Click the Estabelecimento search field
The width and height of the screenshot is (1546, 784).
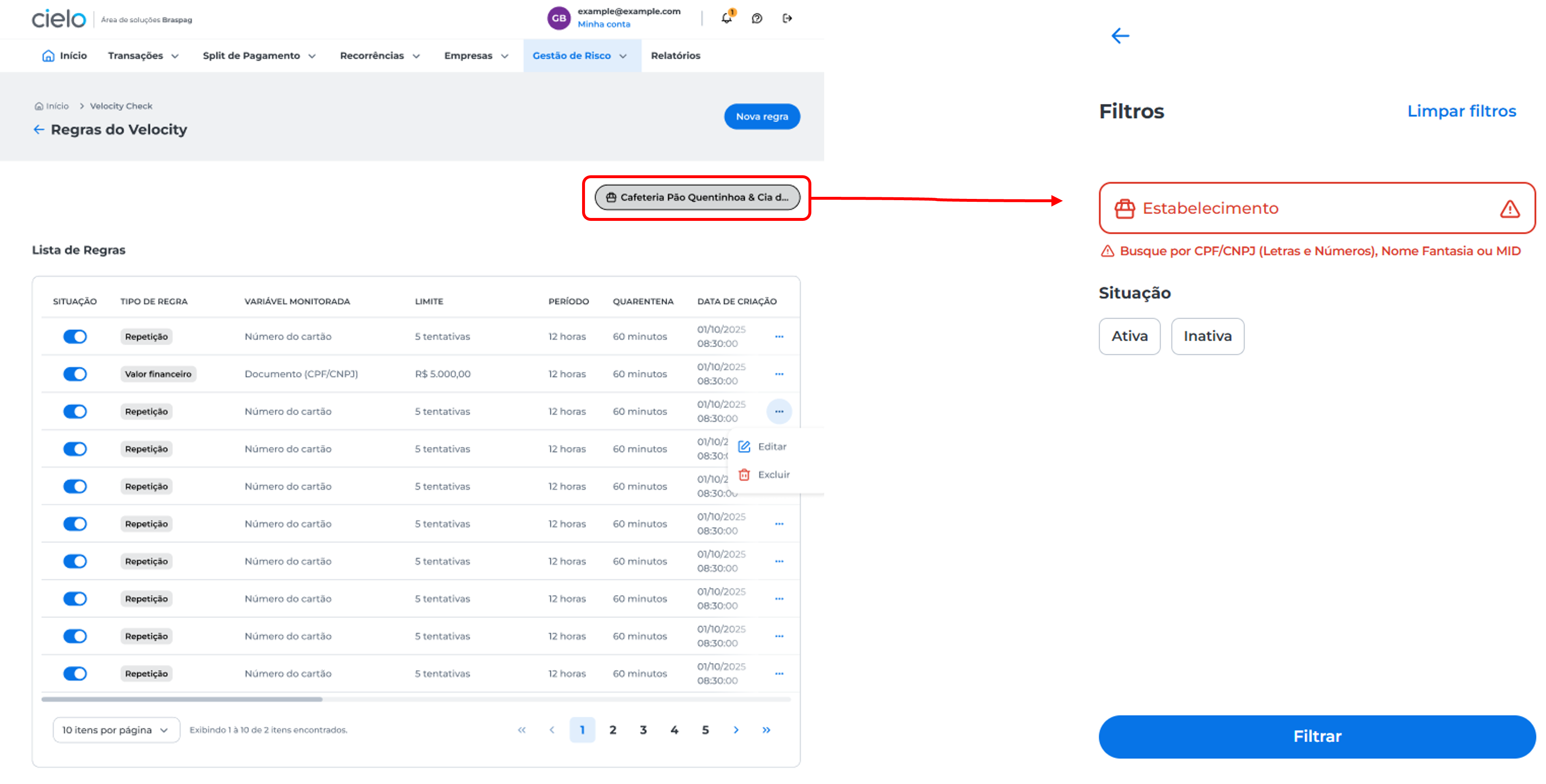click(1317, 209)
